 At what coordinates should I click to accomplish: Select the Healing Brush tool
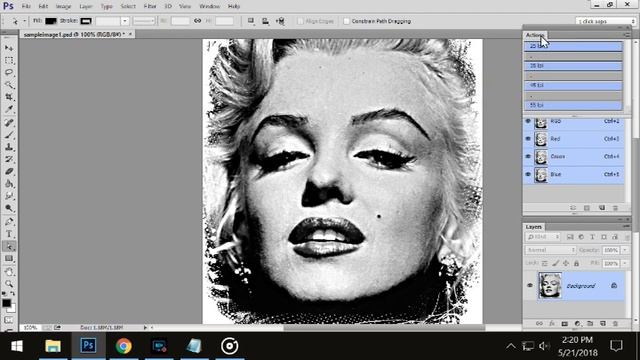tap(9, 122)
